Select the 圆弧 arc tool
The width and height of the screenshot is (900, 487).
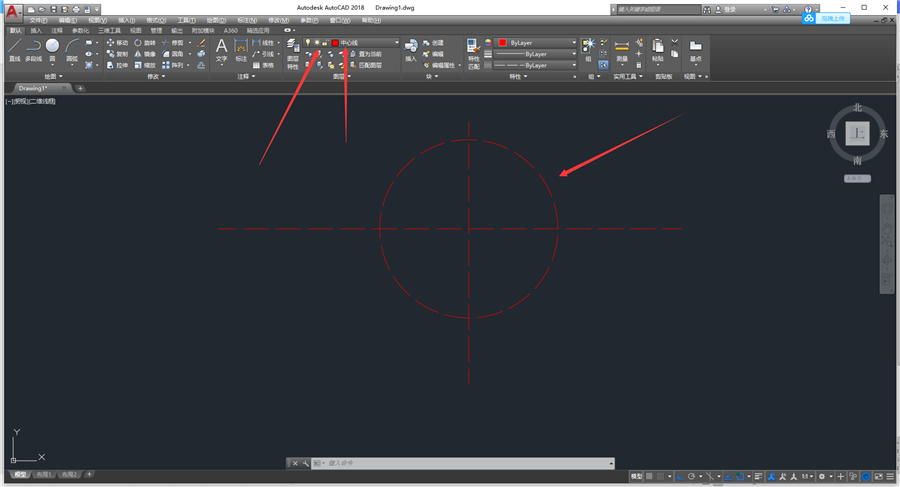click(x=72, y=50)
